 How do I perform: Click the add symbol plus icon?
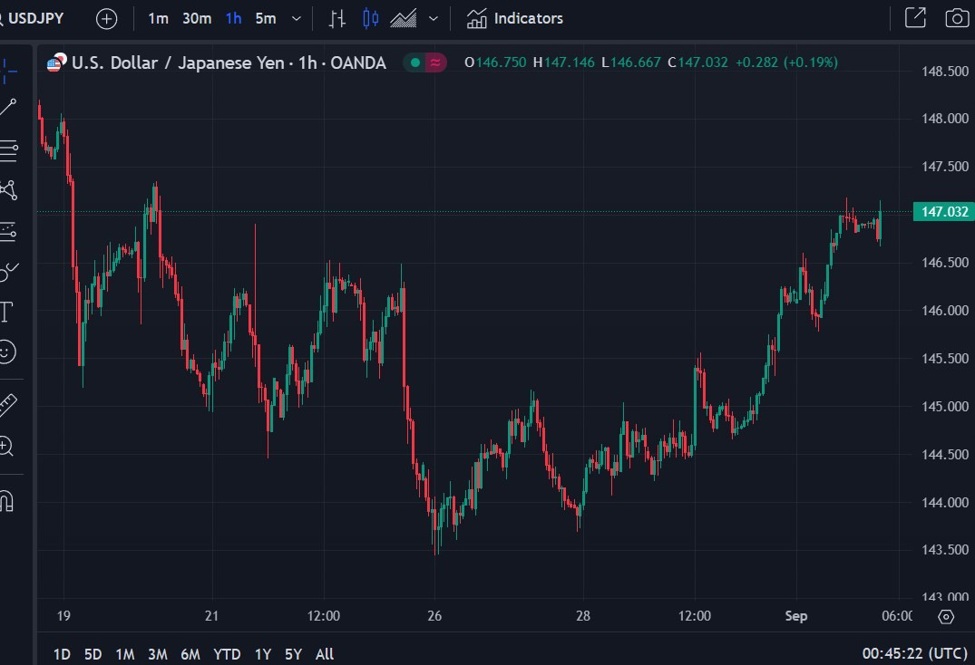106,18
